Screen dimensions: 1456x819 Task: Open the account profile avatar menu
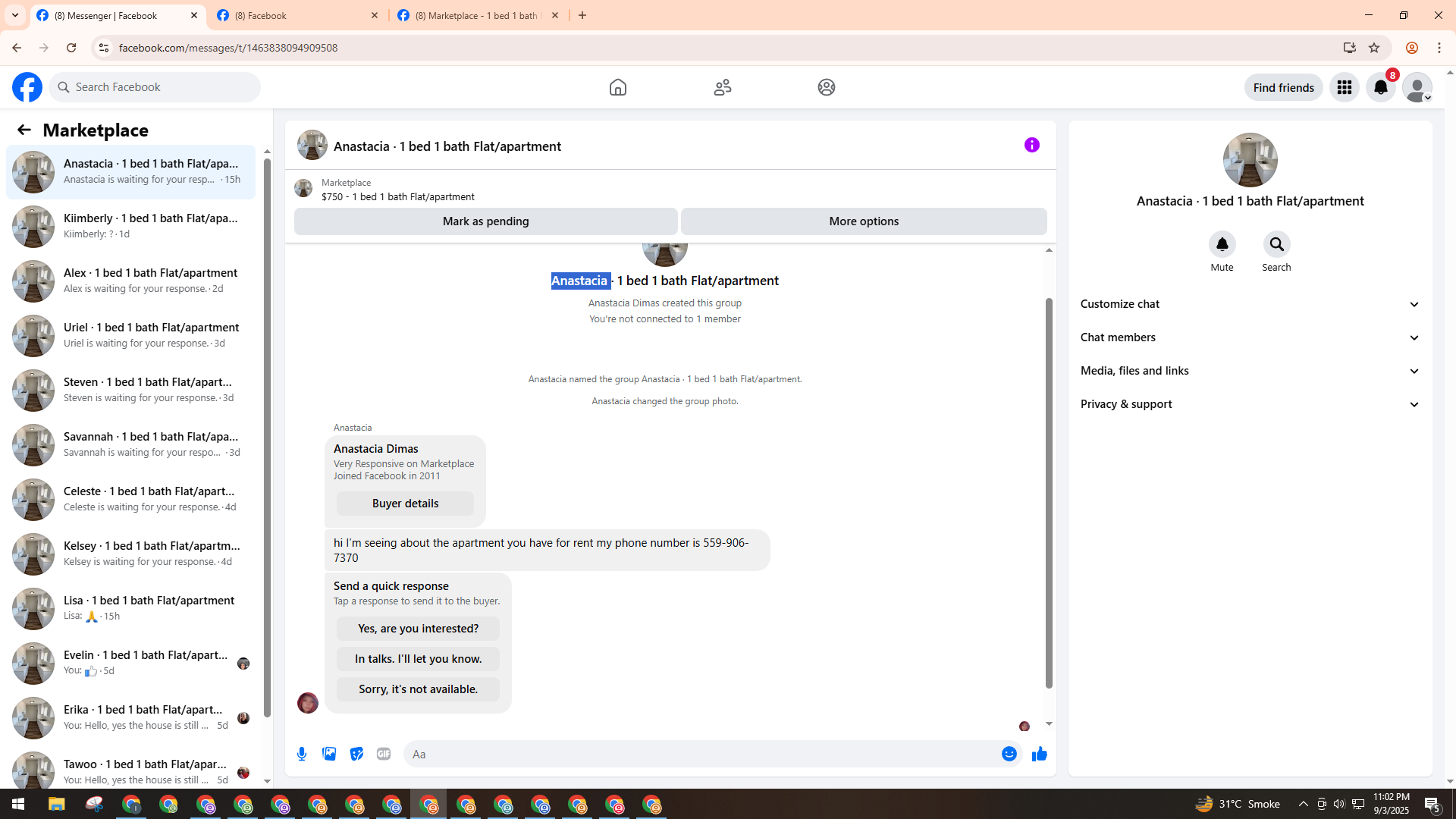[1417, 87]
